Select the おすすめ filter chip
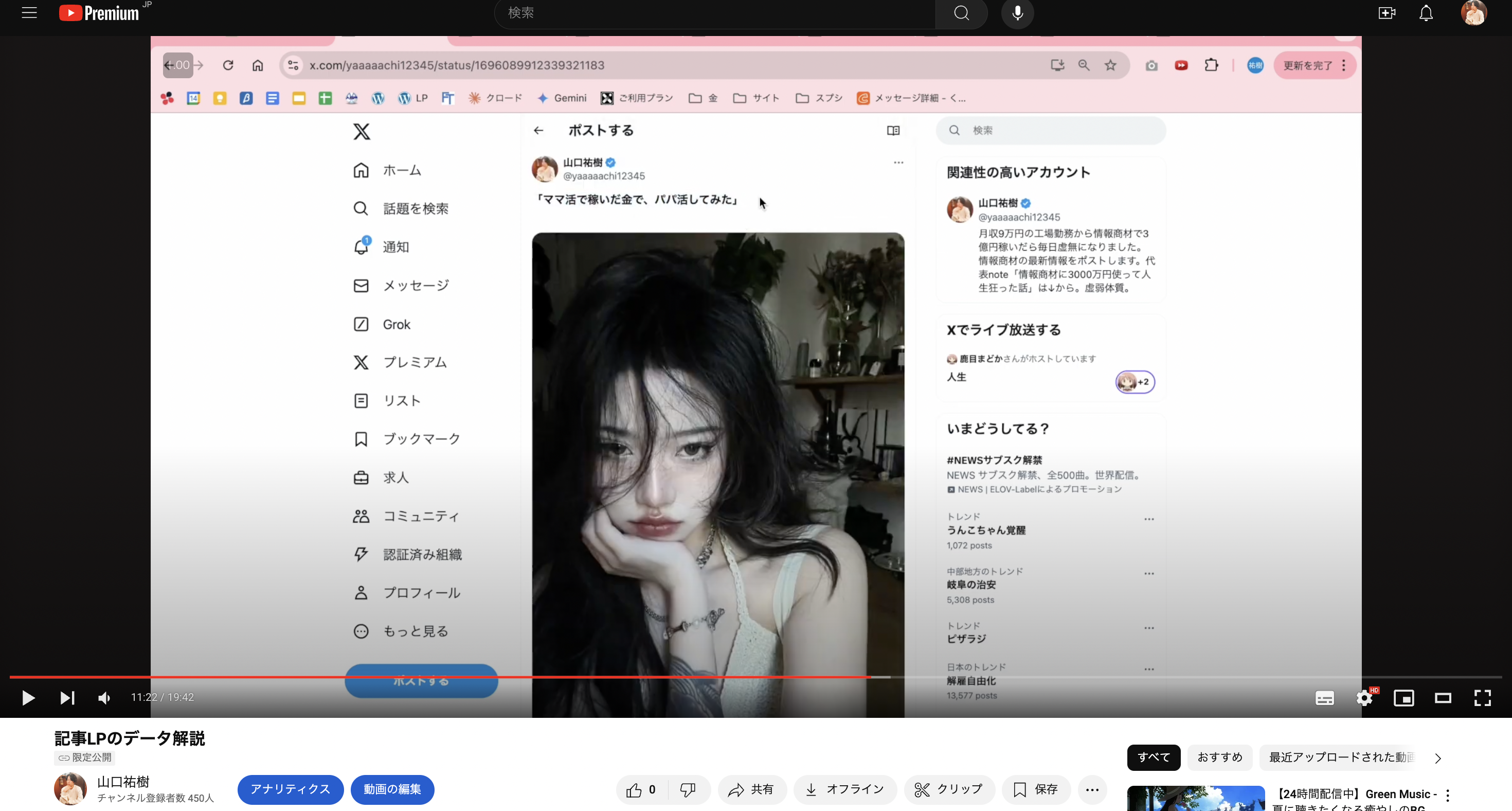This screenshot has width=1512, height=811. click(1219, 757)
